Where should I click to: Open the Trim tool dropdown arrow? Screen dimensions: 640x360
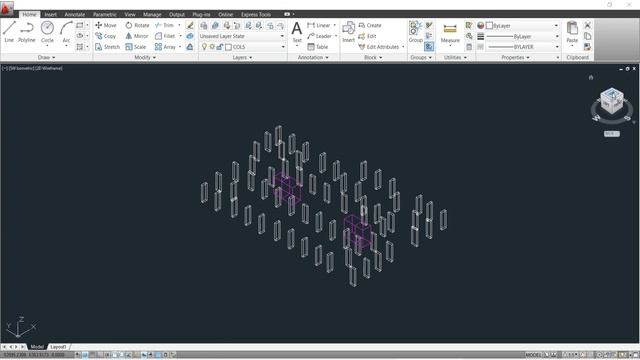pyautogui.click(x=179, y=25)
